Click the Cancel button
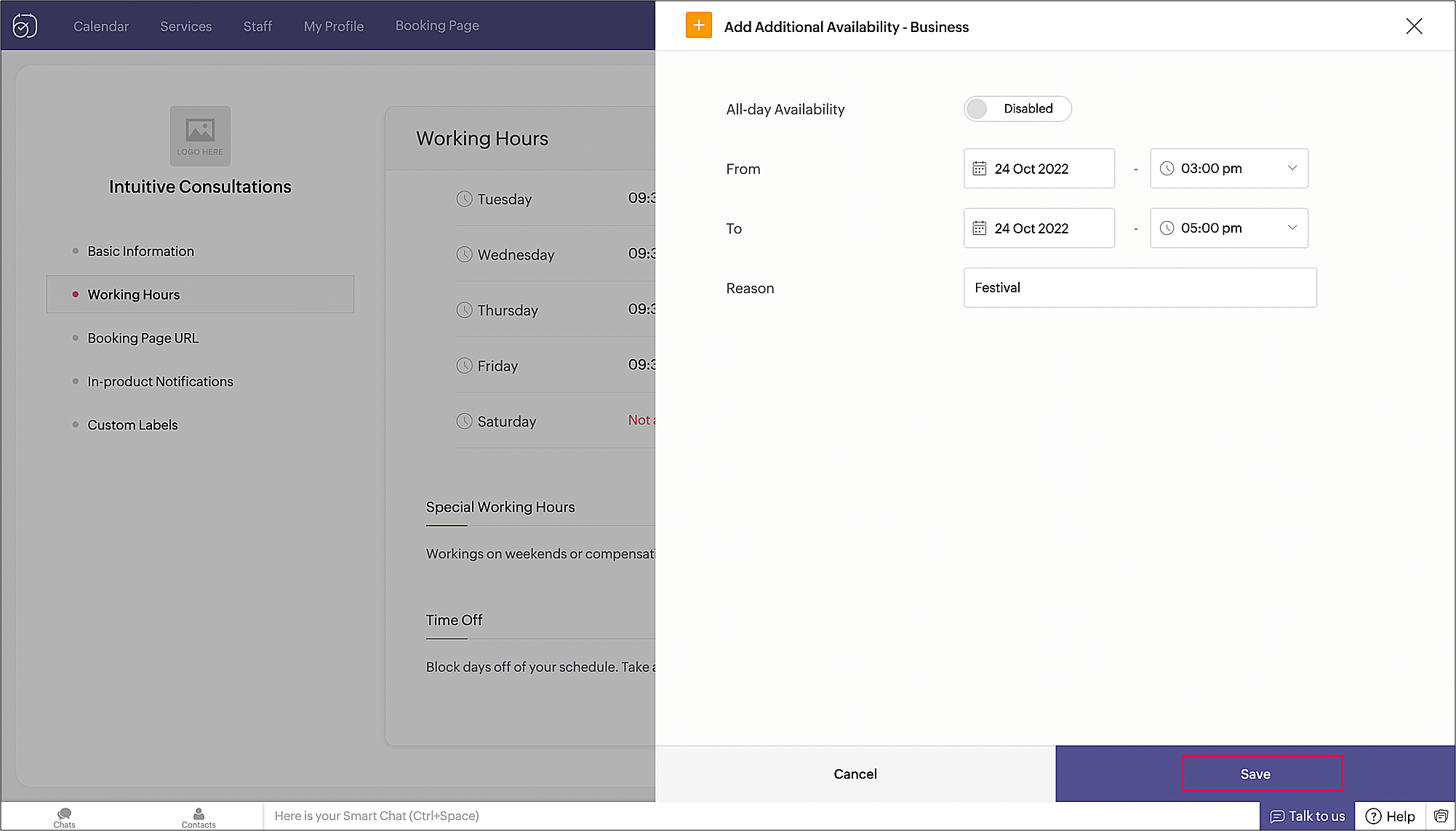Viewport: 1456px width, 831px height. pyautogui.click(x=855, y=774)
